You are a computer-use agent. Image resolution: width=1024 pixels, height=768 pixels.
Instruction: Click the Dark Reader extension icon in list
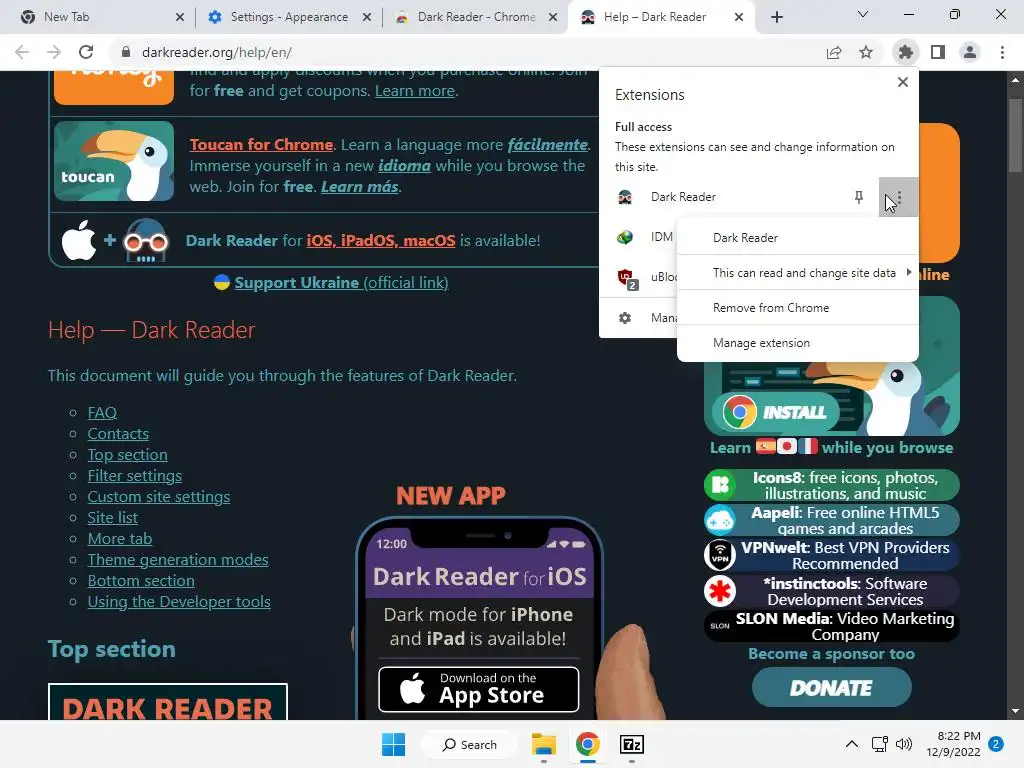(x=625, y=197)
